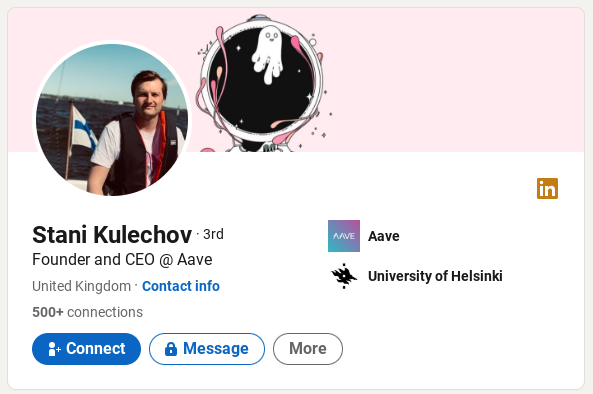Image resolution: width=593 pixels, height=394 pixels.
Task: Click the lock icon on Message button
Action: coord(171,349)
